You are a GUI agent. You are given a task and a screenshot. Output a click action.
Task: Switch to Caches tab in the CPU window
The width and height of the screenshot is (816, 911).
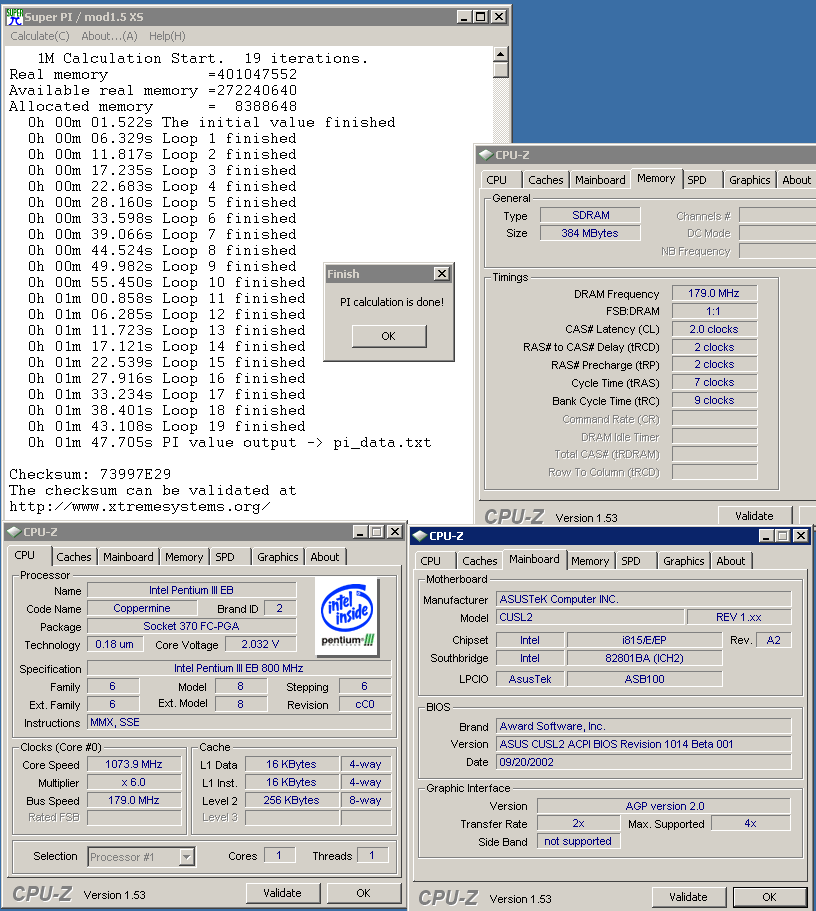[x=74, y=557]
